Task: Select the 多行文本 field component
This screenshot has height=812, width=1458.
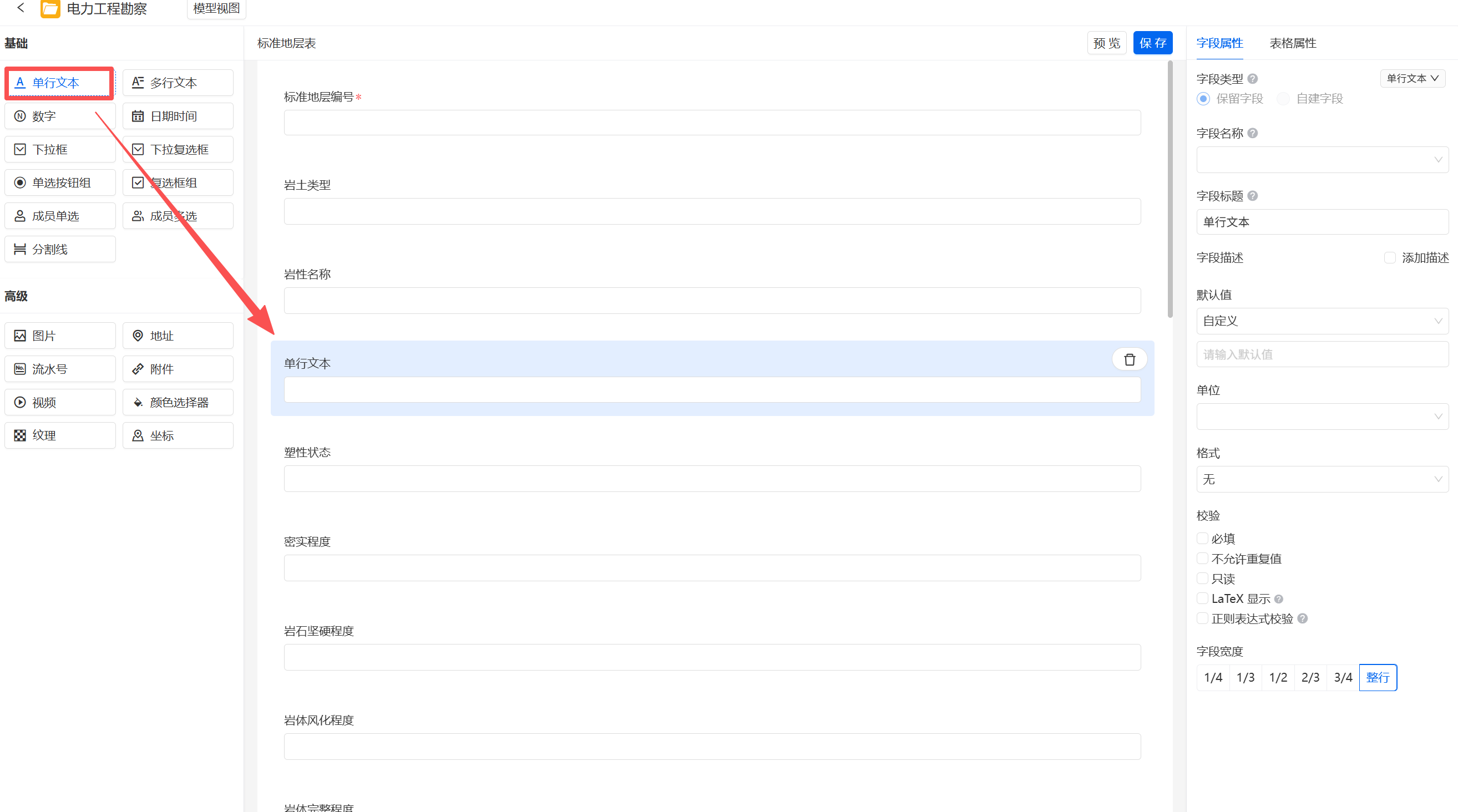Action: [178, 83]
